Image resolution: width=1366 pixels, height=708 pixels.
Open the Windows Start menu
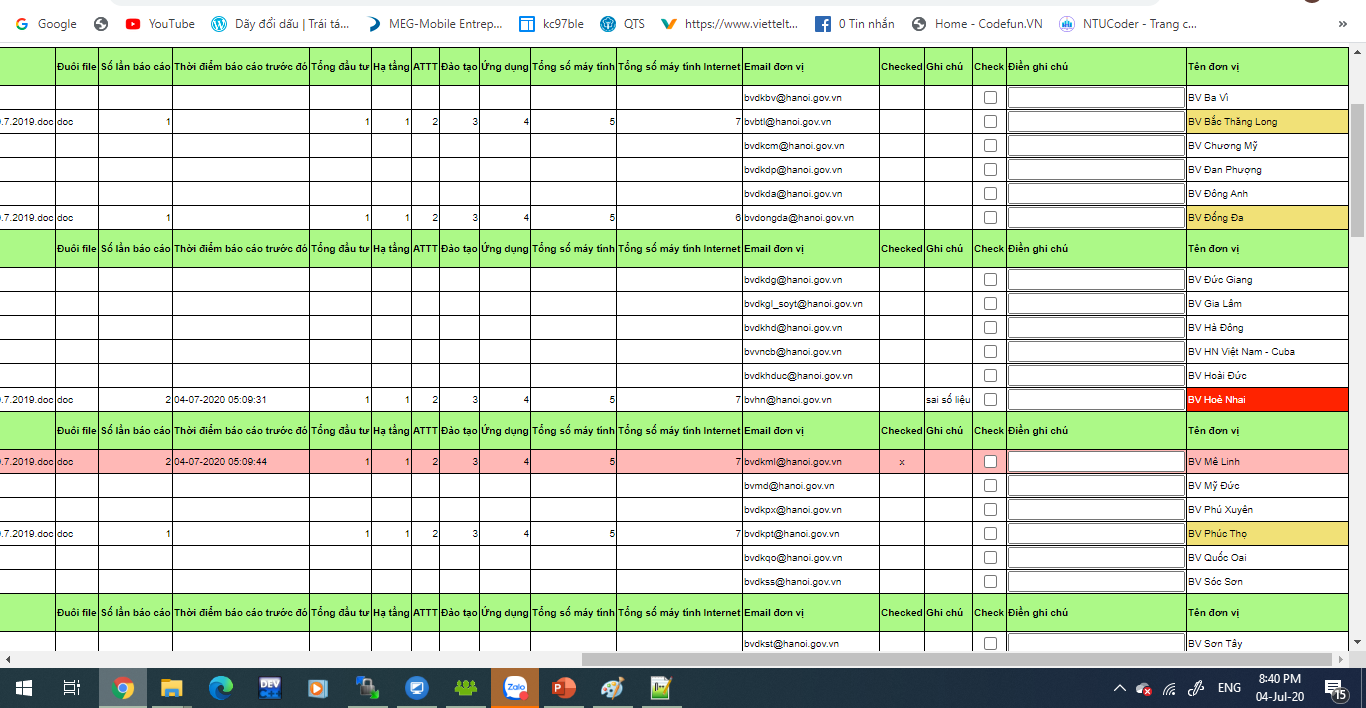(24, 688)
